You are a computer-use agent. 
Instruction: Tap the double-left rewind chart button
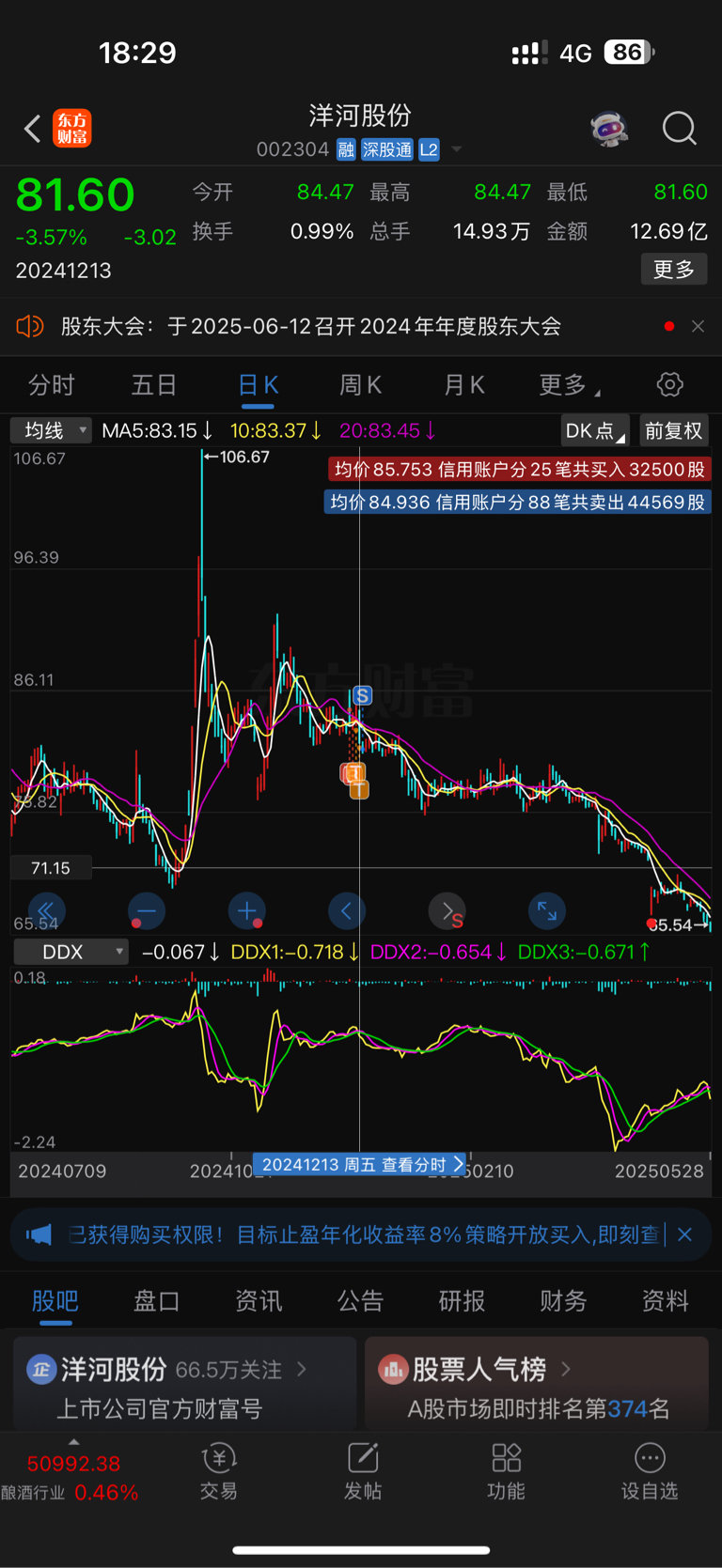tap(46, 910)
